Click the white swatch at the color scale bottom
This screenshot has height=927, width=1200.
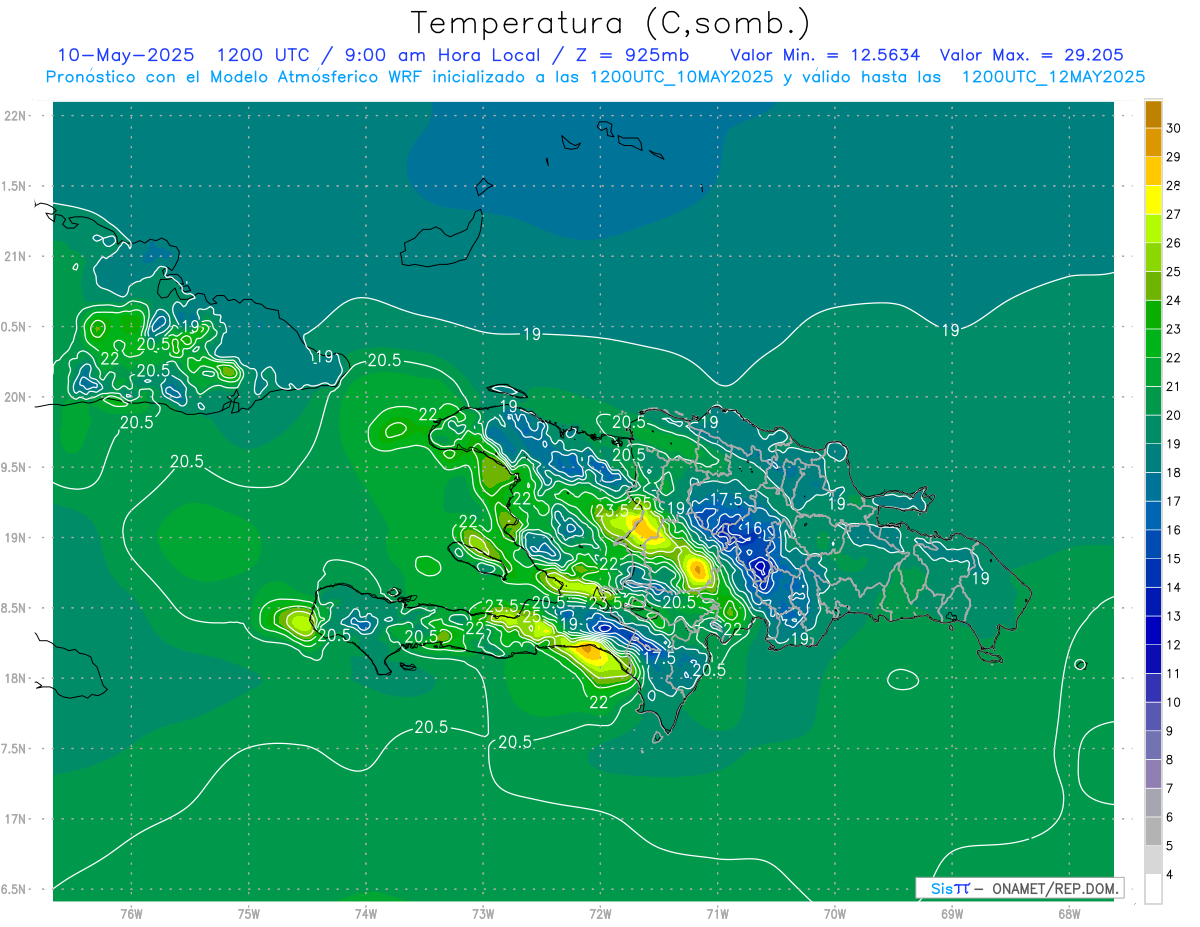1153,889
